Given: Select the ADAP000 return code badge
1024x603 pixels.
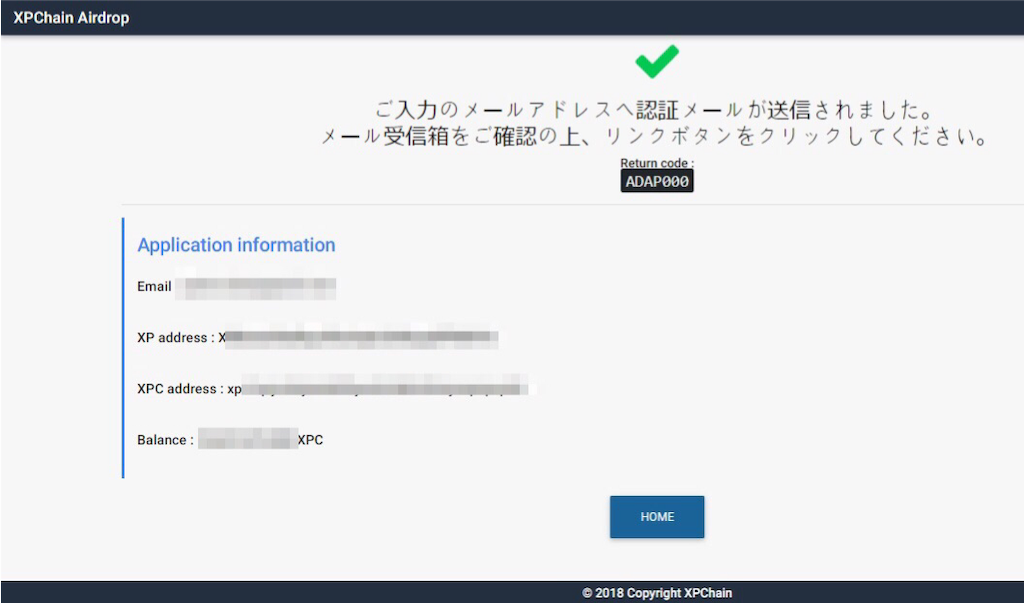Looking at the screenshot, I should [x=657, y=182].
